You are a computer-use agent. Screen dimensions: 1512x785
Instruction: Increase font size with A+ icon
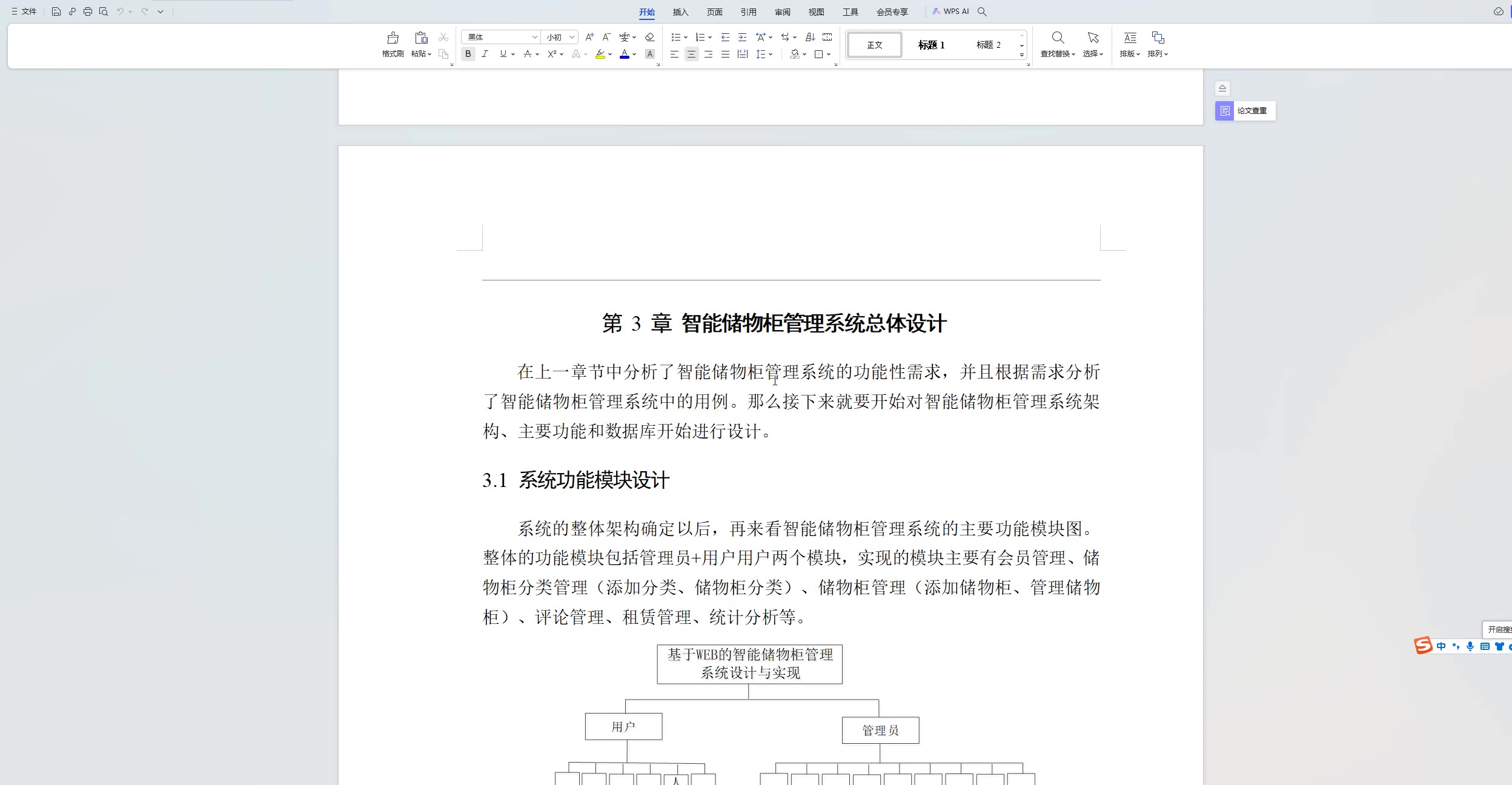tap(589, 37)
